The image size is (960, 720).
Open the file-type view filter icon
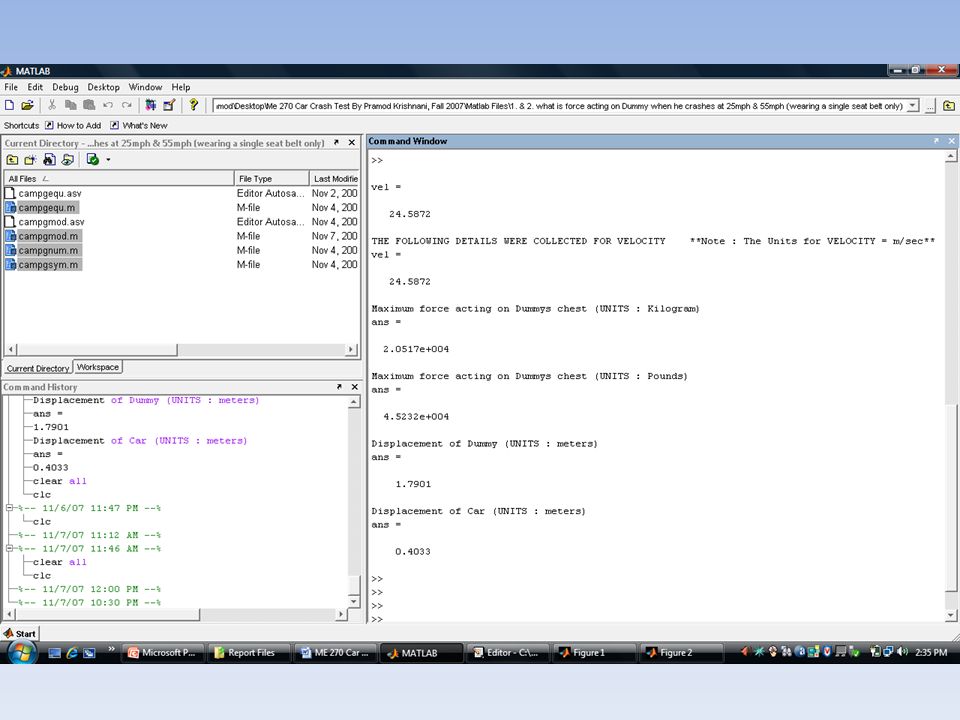coord(67,160)
